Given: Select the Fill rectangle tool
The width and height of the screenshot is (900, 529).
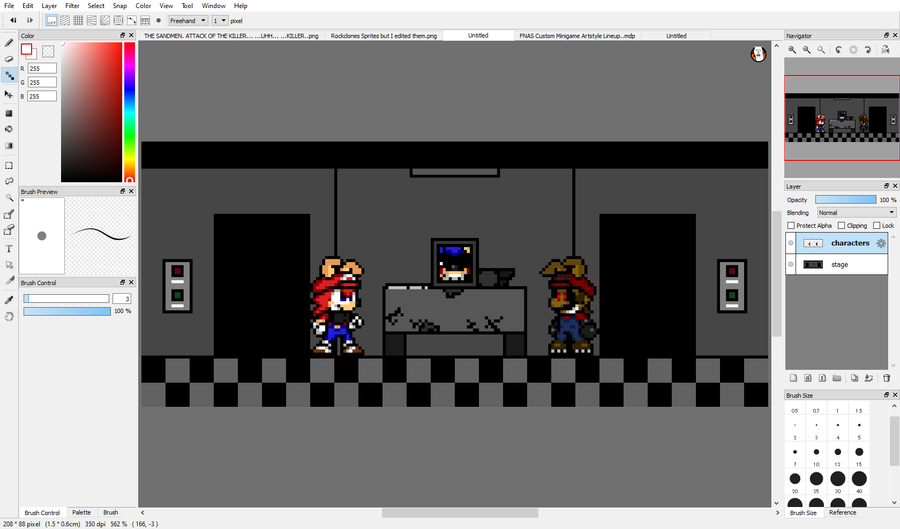Looking at the screenshot, I should tap(9, 113).
